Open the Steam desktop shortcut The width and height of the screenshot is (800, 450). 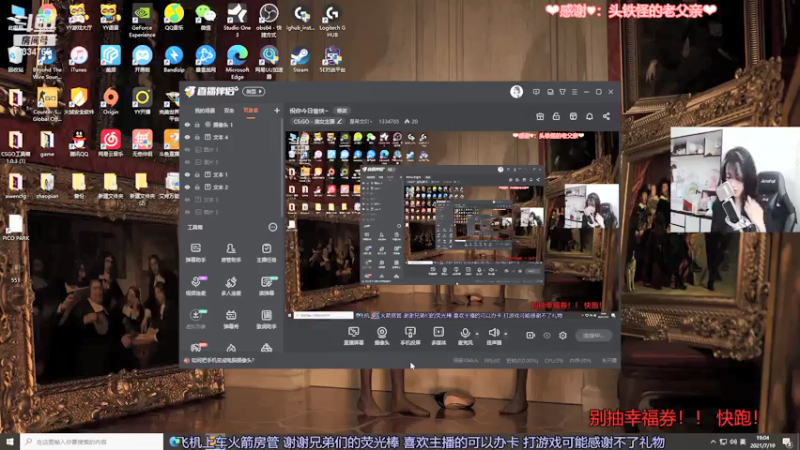coord(301,60)
